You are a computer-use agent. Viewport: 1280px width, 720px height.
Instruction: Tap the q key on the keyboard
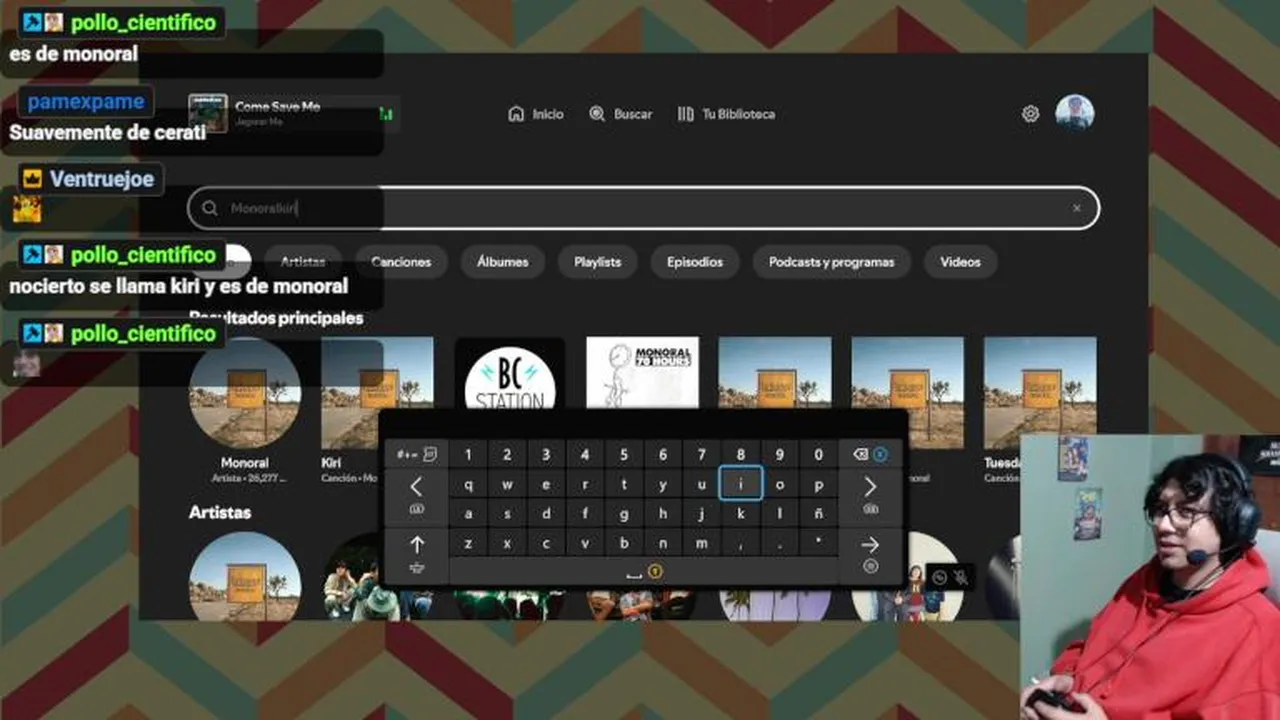pos(468,485)
